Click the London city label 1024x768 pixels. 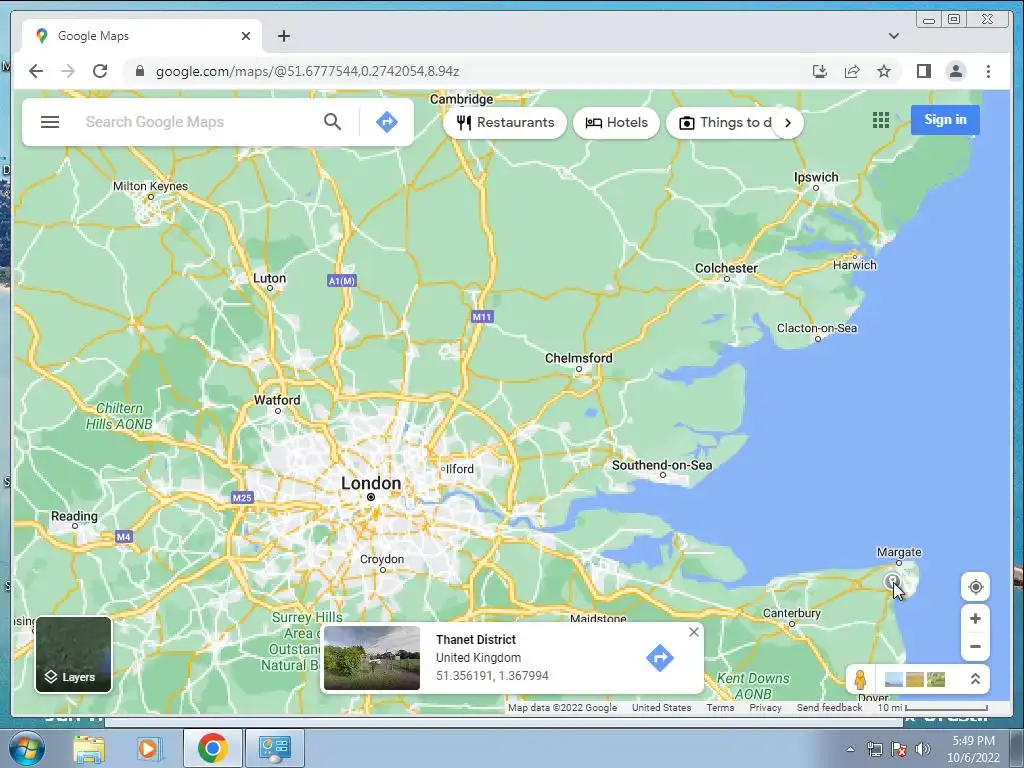pyautogui.click(x=371, y=484)
